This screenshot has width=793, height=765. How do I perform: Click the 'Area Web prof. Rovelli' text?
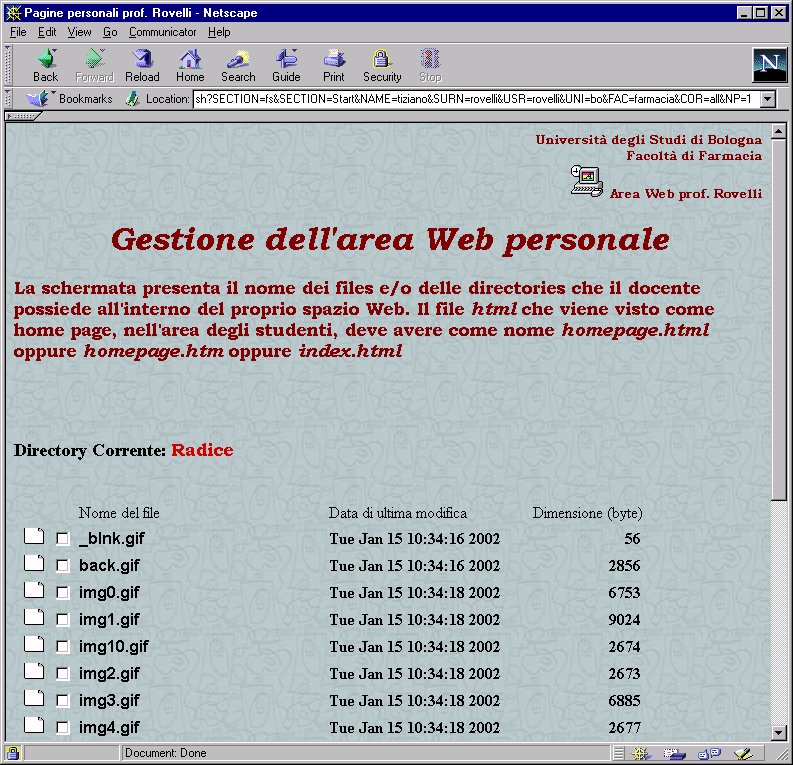(x=686, y=194)
